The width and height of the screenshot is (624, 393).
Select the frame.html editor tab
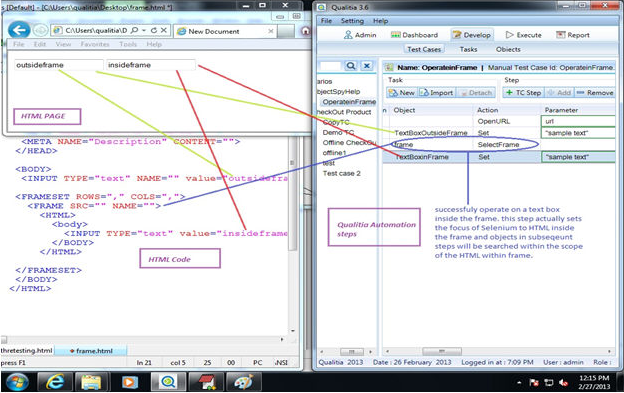pos(91,351)
